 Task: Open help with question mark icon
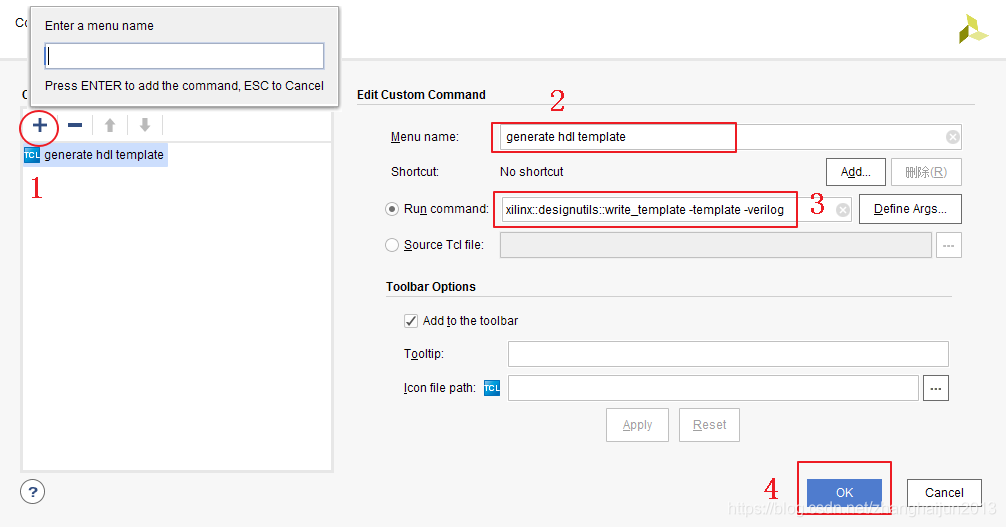tap(33, 492)
